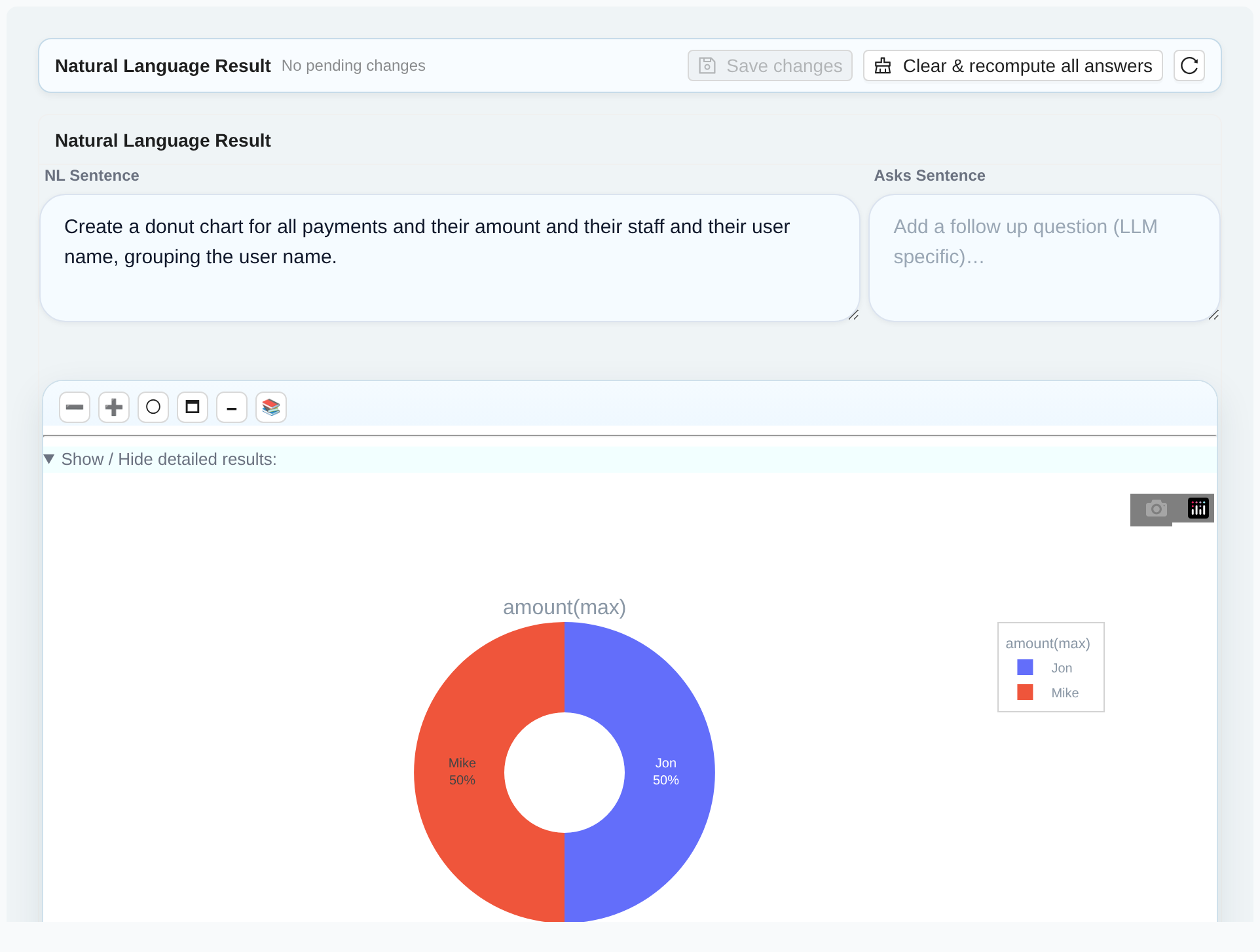
Task: Click the Asks Sentence label
Action: click(929, 175)
